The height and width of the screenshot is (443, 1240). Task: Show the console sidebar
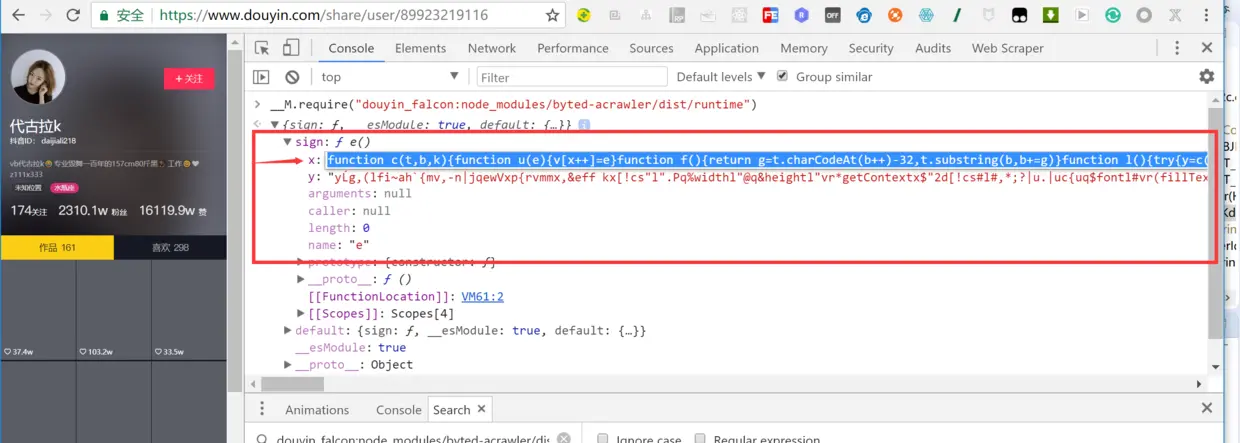pyautogui.click(x=261, y=77)
